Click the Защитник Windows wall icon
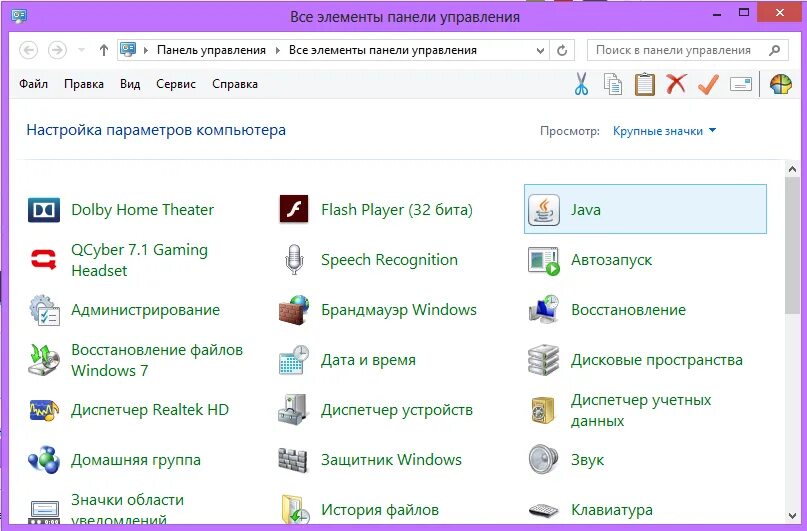The width and height of the screenshot is (807, 531). pos(293,459)
